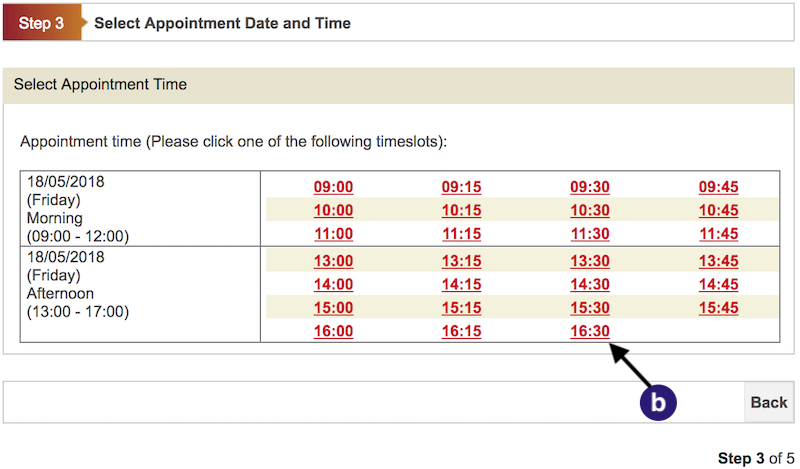Pick the 10:15 timeslot link
This screenshot has width=800, height=469.
tap(461, 210)
